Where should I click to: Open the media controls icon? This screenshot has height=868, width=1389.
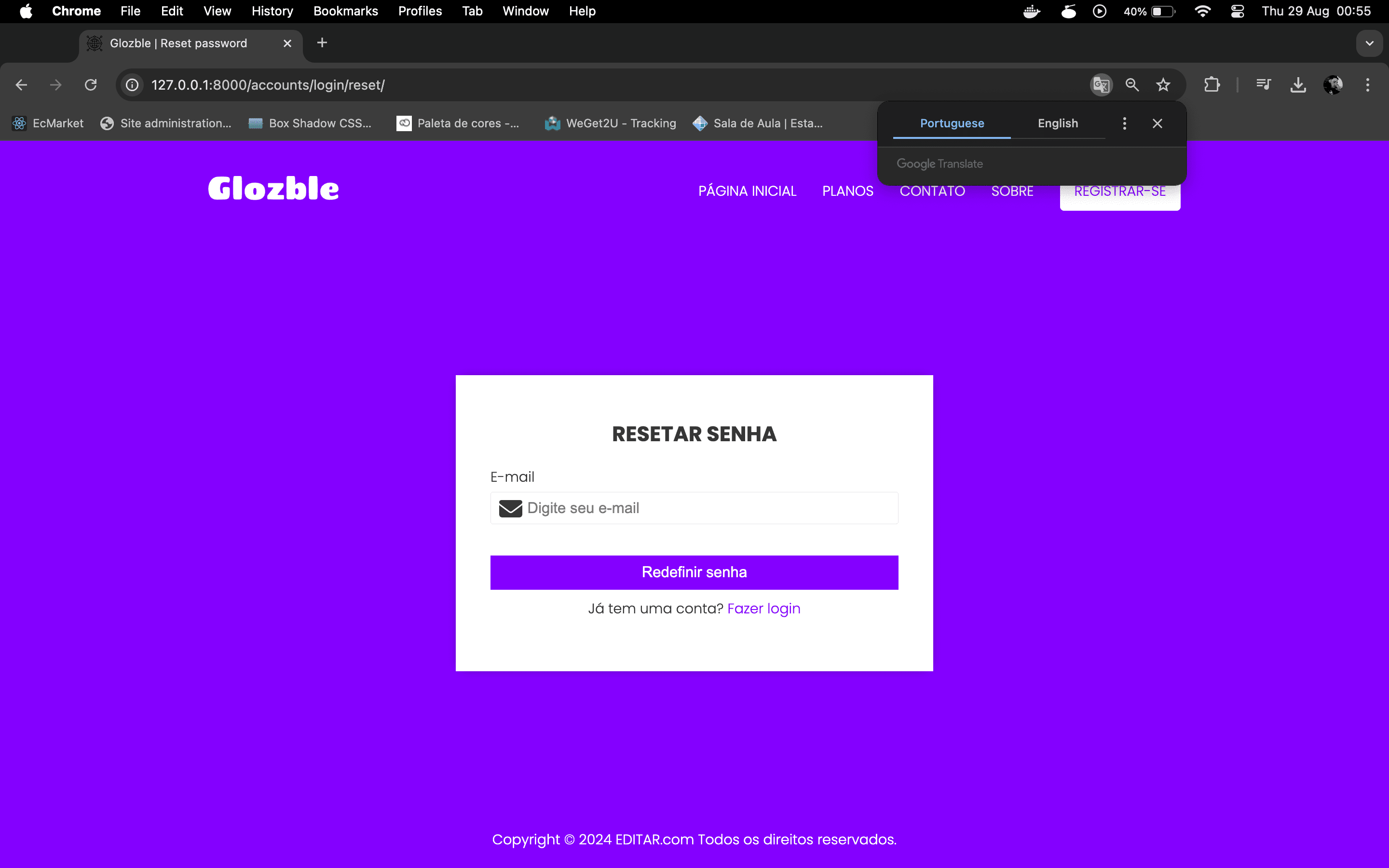click(1263, 85)
